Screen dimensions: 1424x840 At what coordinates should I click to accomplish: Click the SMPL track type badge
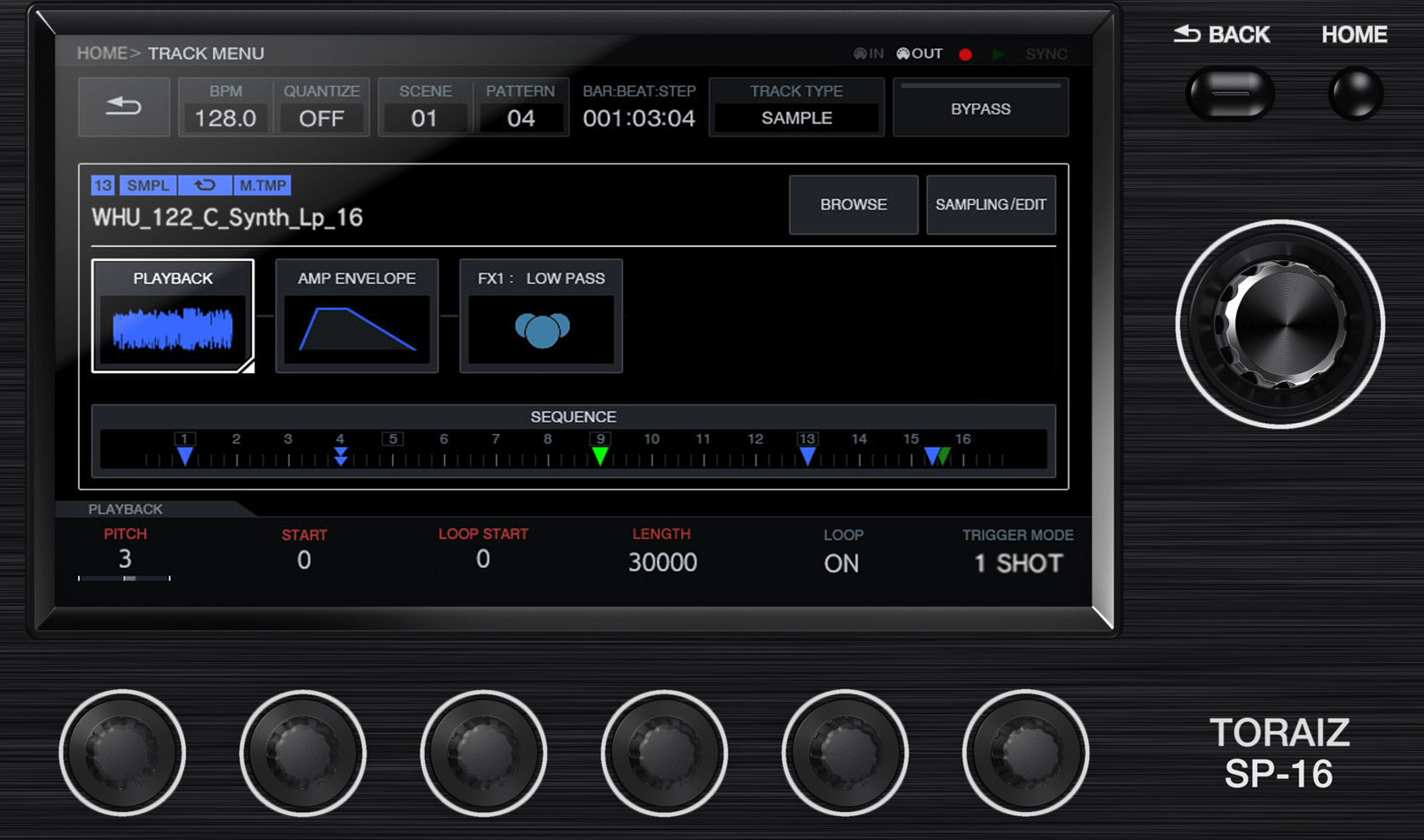pyautogui.click(x=147, y=184)
